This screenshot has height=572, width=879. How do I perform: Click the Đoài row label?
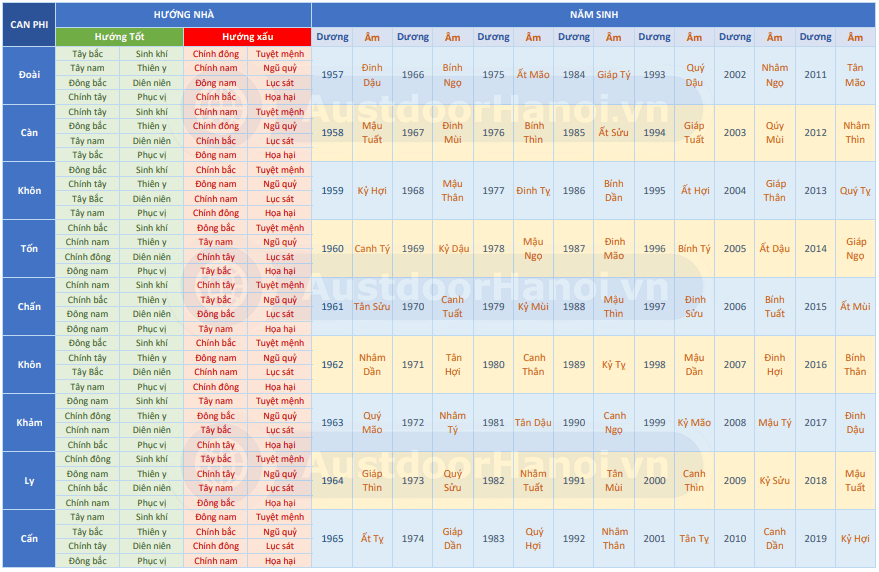29,75
